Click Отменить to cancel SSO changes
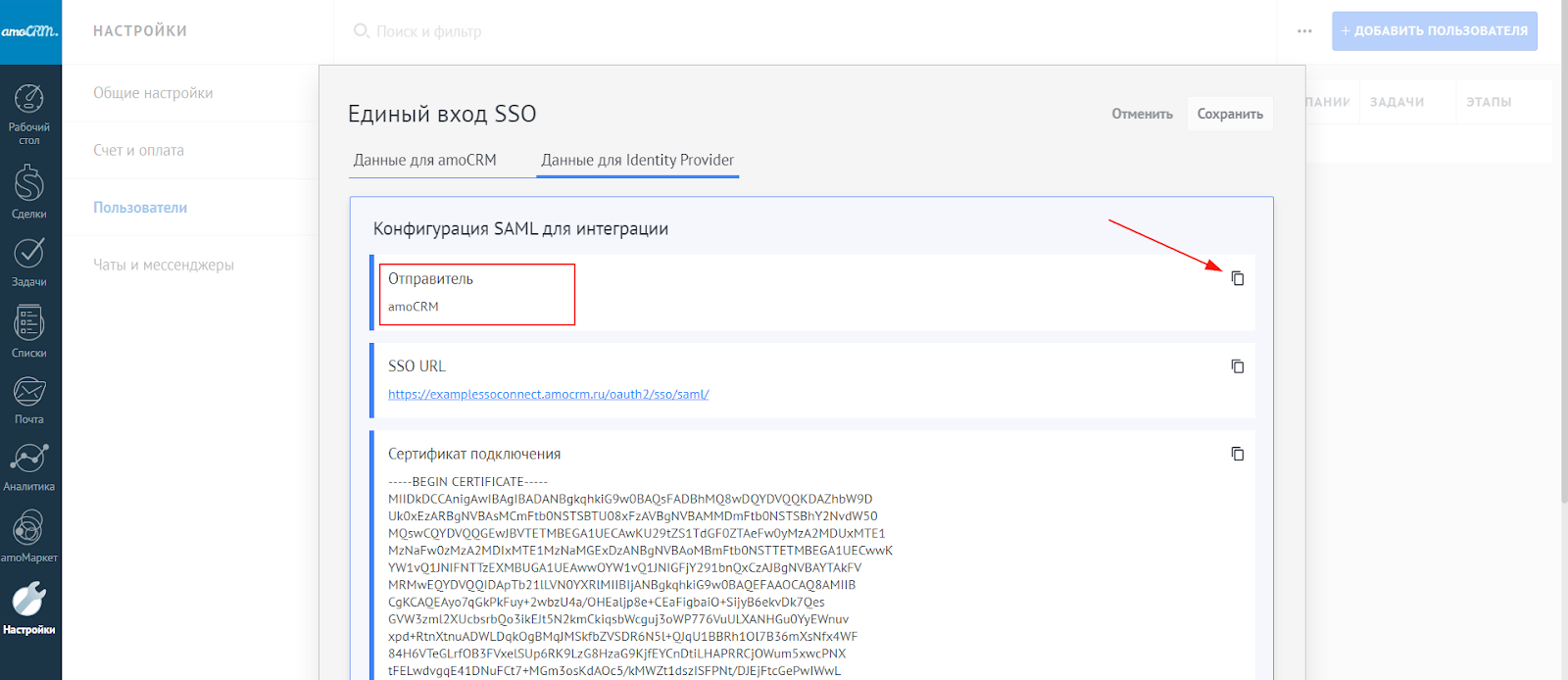The width and height of the screenshot is (1568, 680). click(x=1142, y=114)
